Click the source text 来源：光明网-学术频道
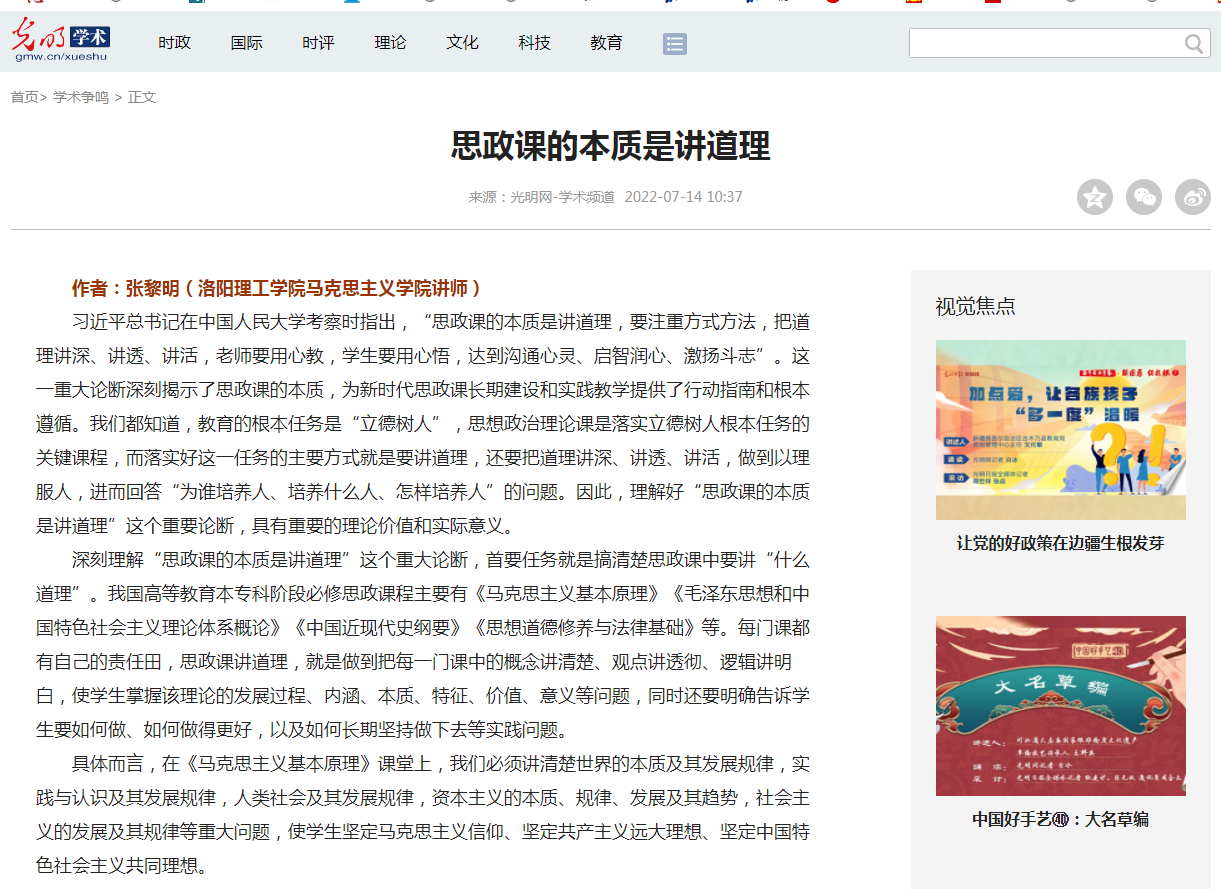Viewport: 1221px width, 889px height. tap(542, 197)
